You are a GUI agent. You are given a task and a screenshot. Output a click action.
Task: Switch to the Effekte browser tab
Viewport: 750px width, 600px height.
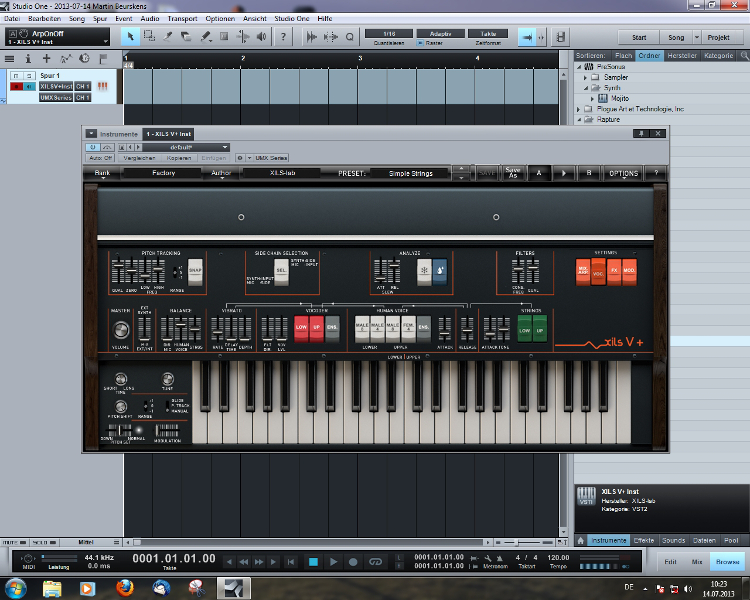(x=643, y=540)
